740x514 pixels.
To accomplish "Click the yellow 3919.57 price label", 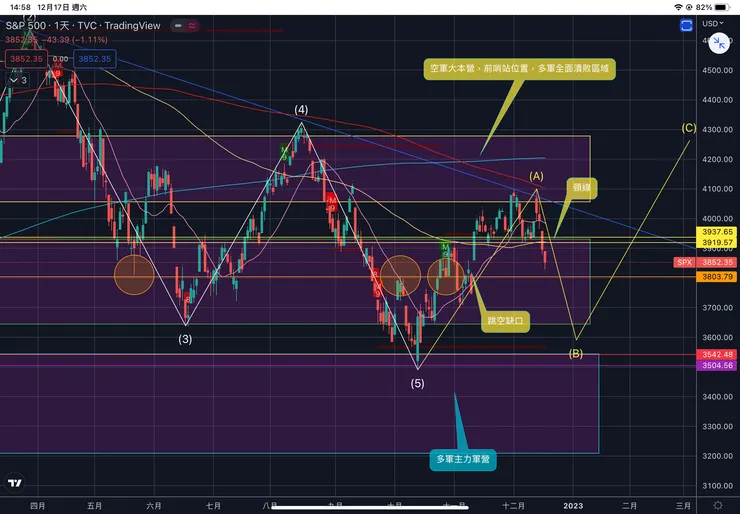I will 717,242.
